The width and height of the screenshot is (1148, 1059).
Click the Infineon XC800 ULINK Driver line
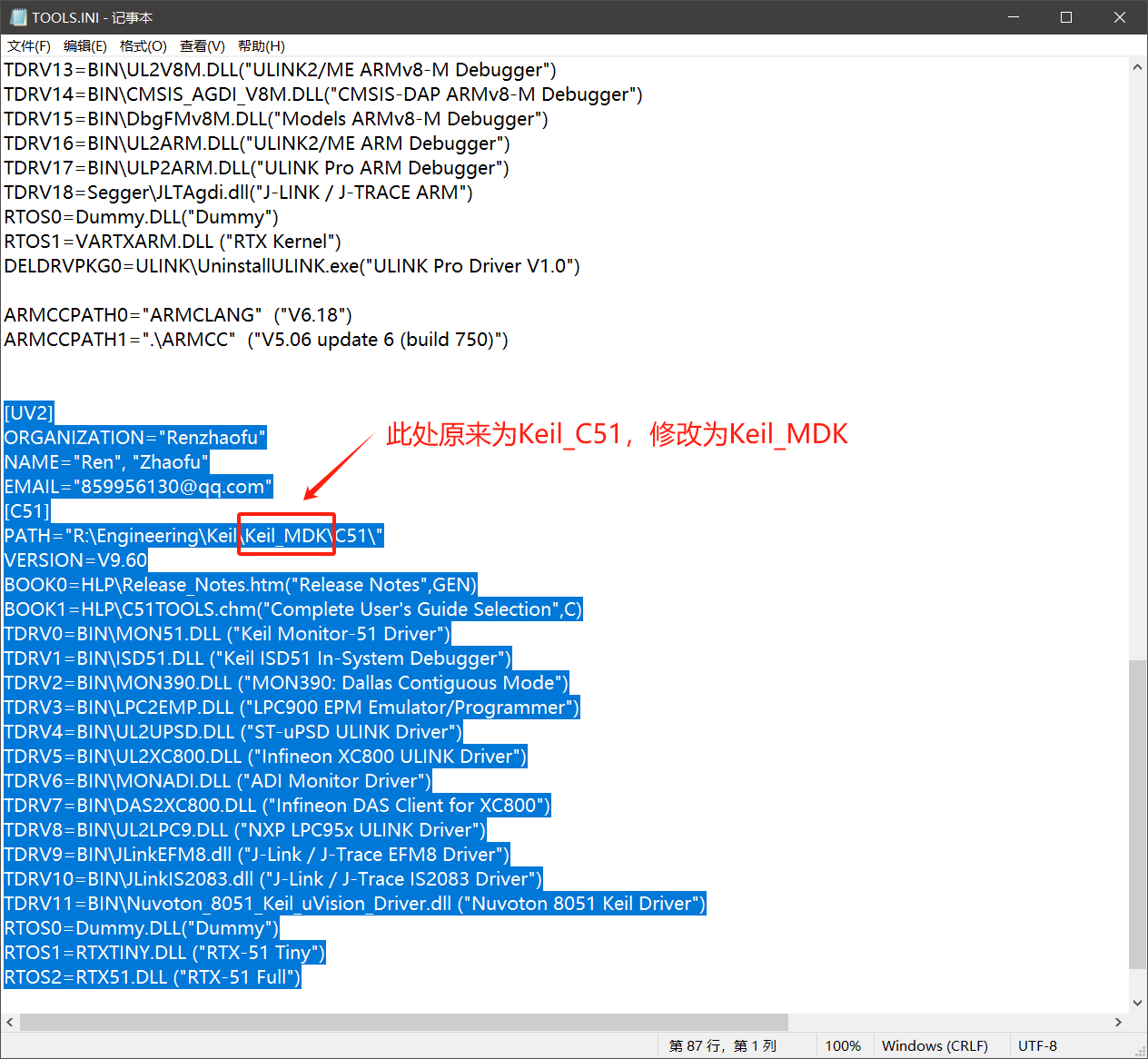click(265, 757)
